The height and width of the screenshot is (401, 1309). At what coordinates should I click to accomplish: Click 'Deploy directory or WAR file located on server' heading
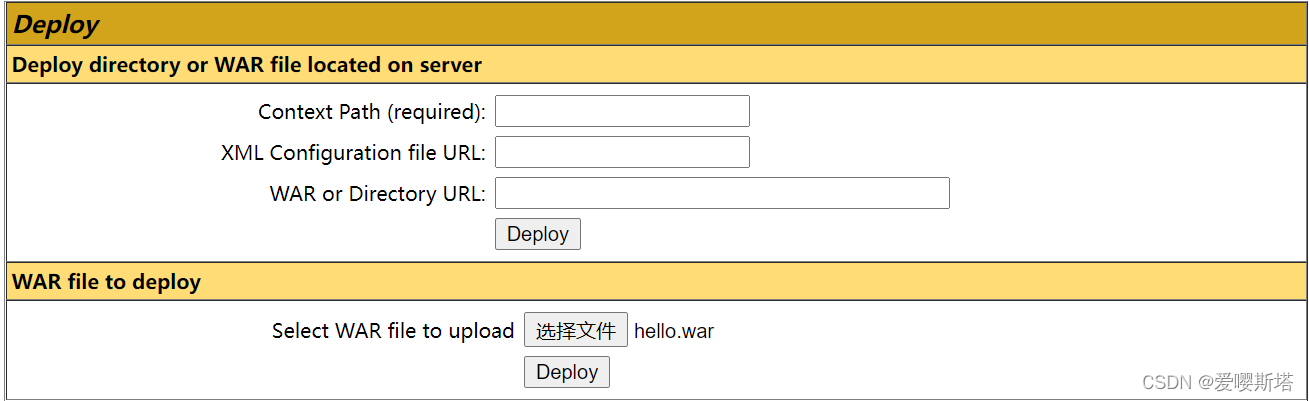(247, 65)
